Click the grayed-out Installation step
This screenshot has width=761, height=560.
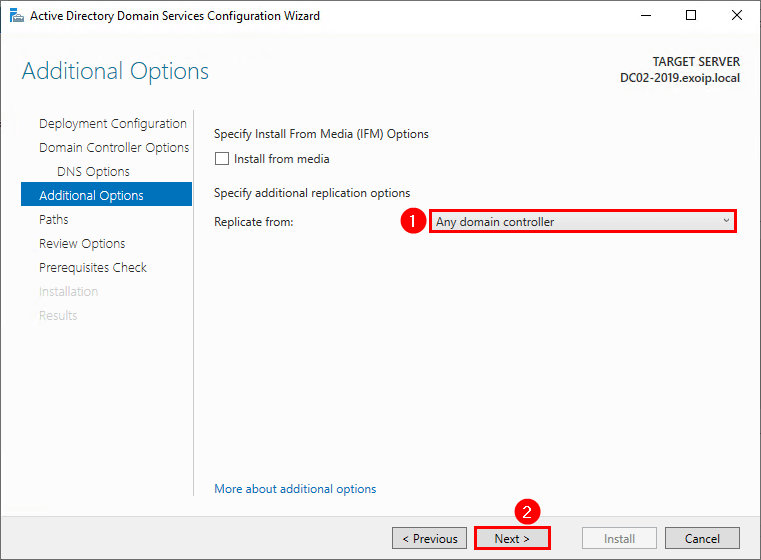(x=68, y=292)
